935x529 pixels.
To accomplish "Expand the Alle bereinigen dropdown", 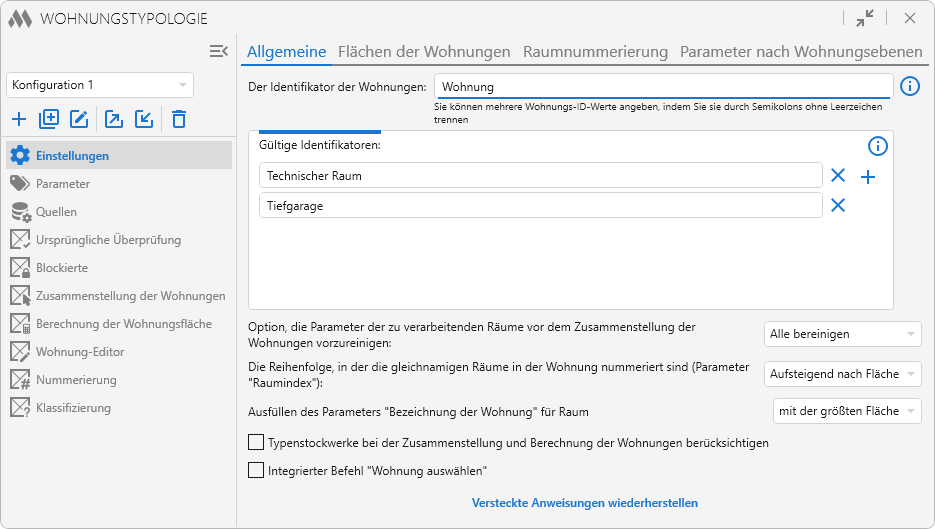I will tap(842, 334).
